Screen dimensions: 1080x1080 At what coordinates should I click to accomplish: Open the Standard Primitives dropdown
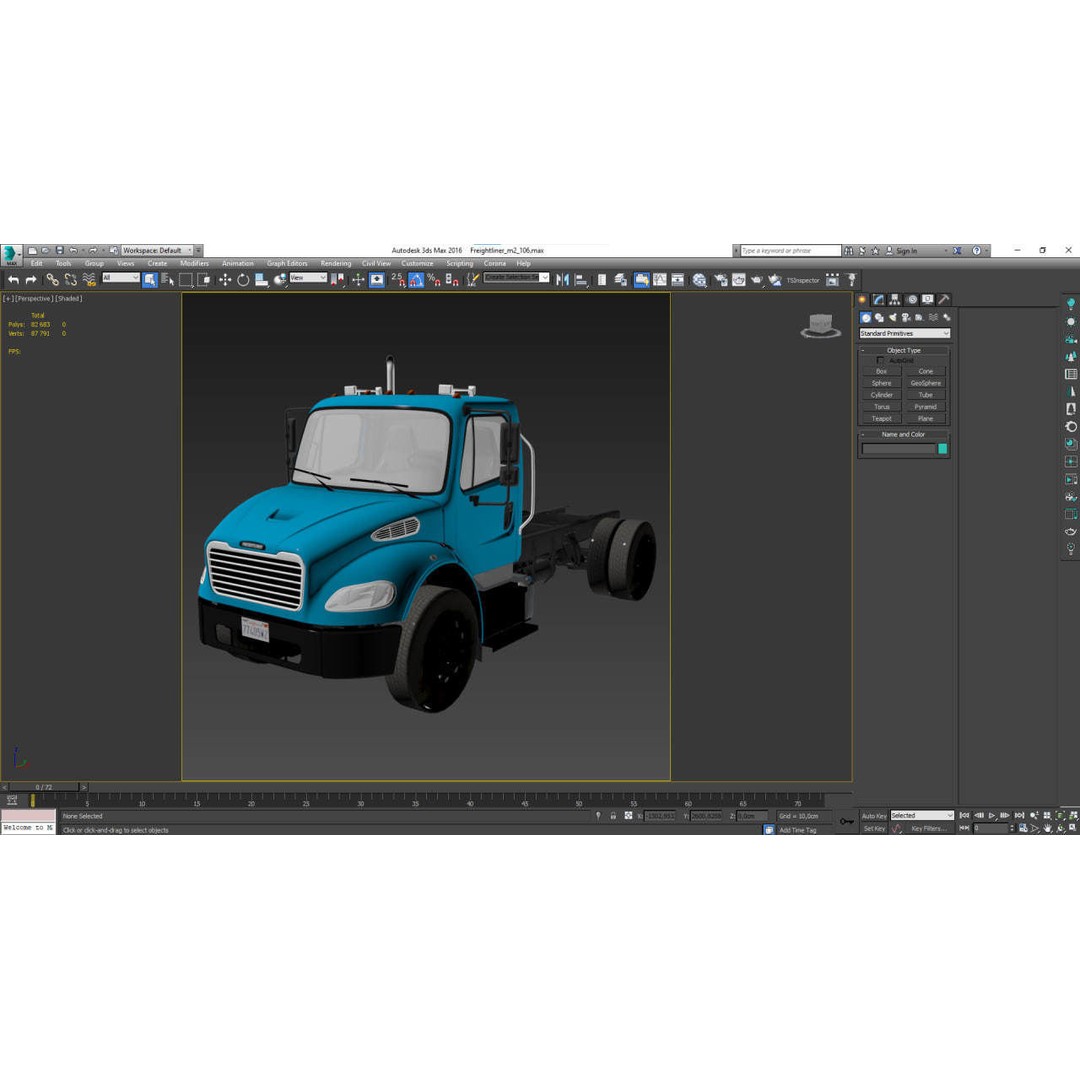tap(903, 332)
